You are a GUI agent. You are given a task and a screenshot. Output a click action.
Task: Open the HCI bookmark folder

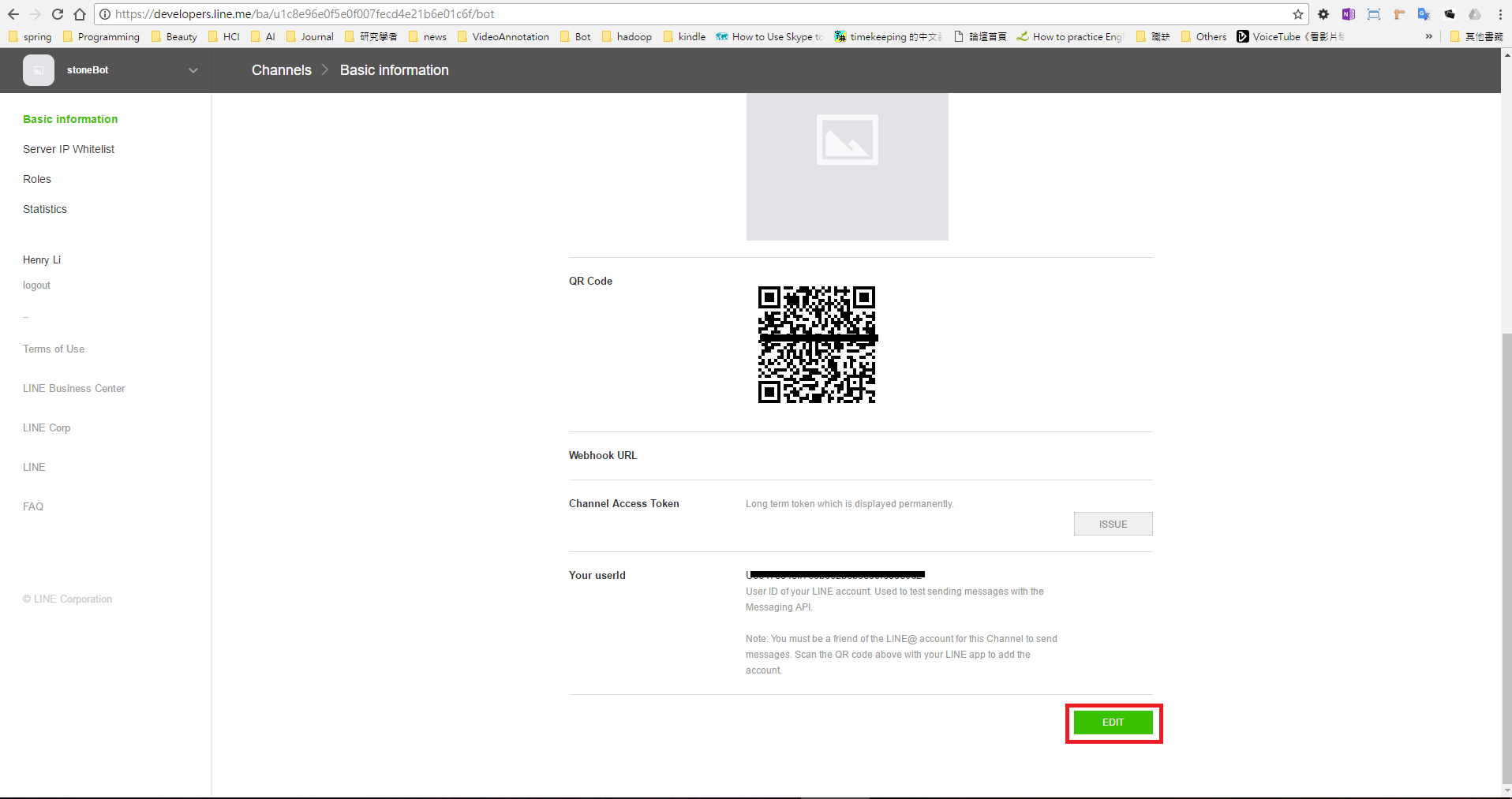pyautogui.click(x=224, y=36)
